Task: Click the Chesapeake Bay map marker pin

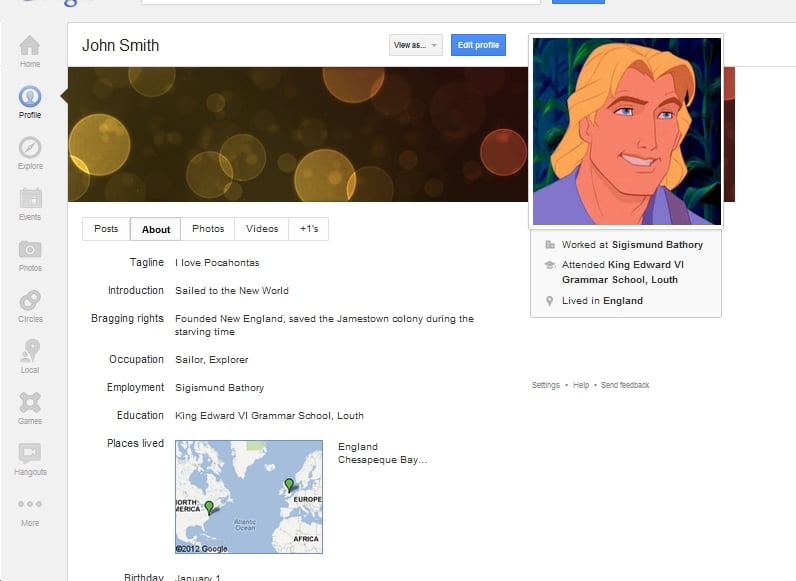Action: 209,507
